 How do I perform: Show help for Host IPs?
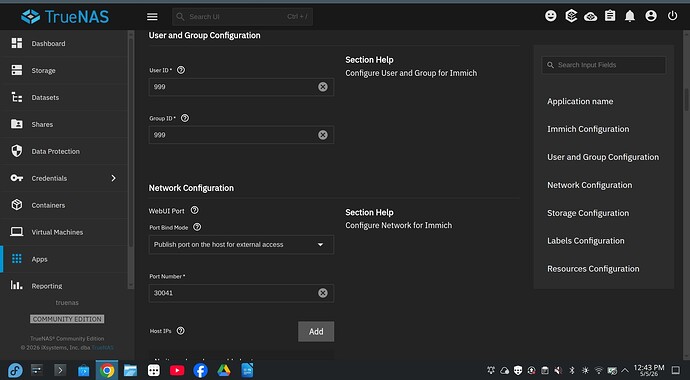[x=180, y=331]
